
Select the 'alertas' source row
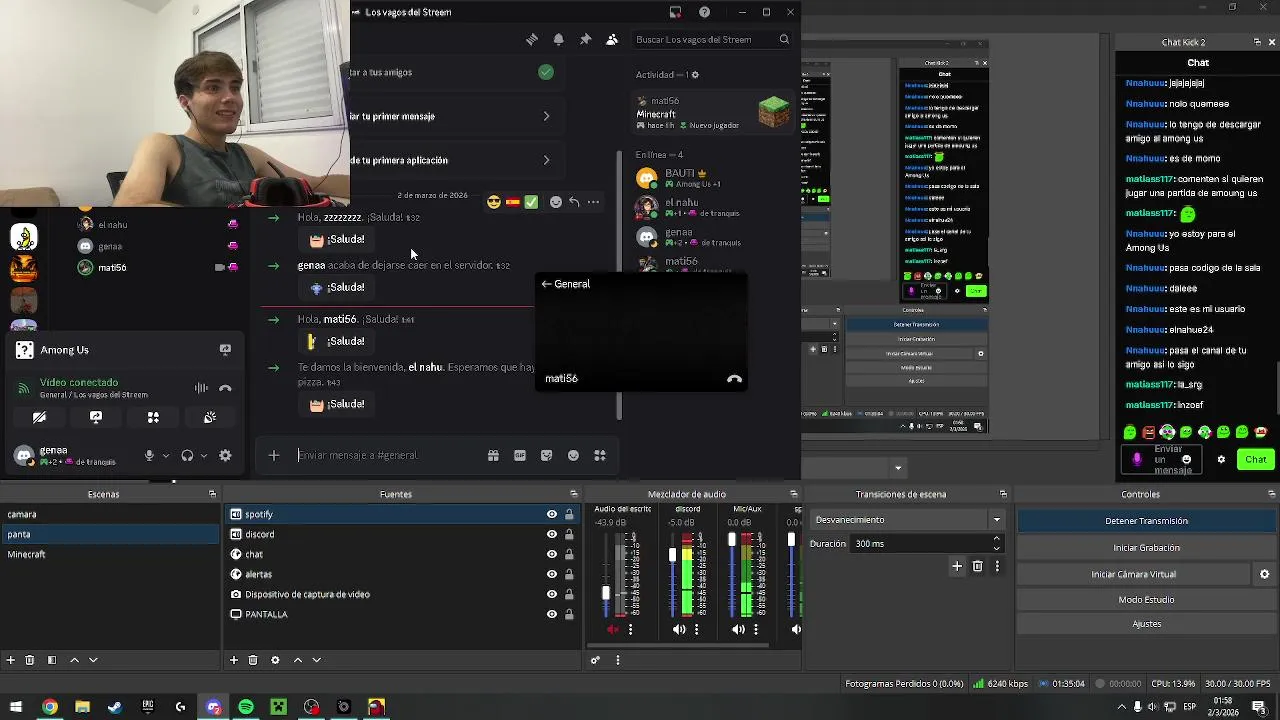click(x=403, y=574)
